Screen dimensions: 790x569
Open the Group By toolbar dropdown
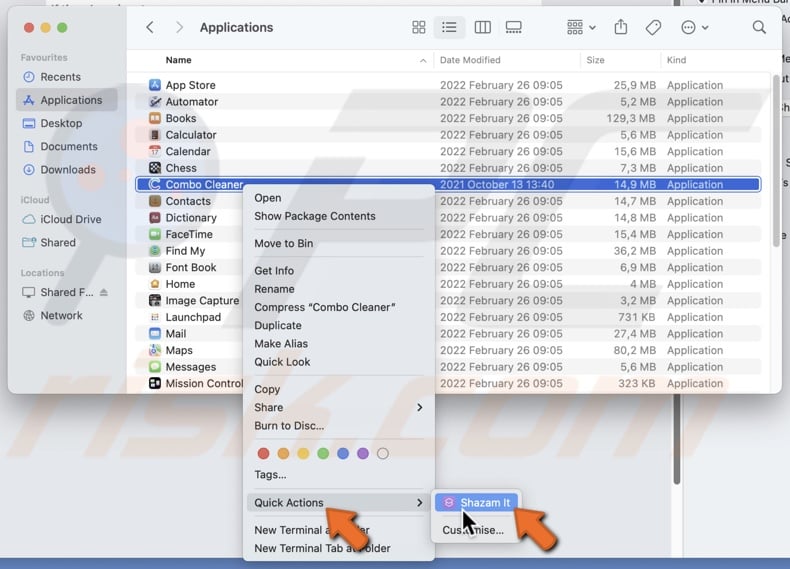click(581, 27)
